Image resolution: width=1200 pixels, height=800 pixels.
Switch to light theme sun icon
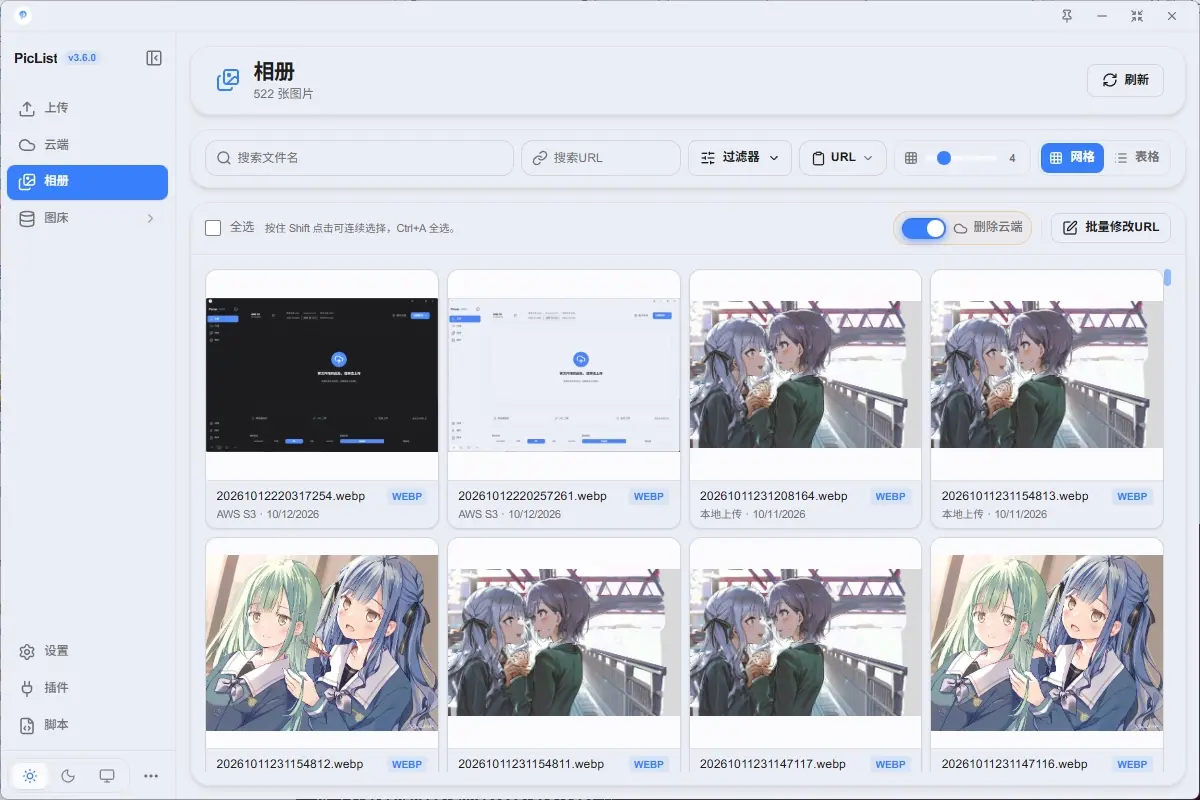coord(29,776)
